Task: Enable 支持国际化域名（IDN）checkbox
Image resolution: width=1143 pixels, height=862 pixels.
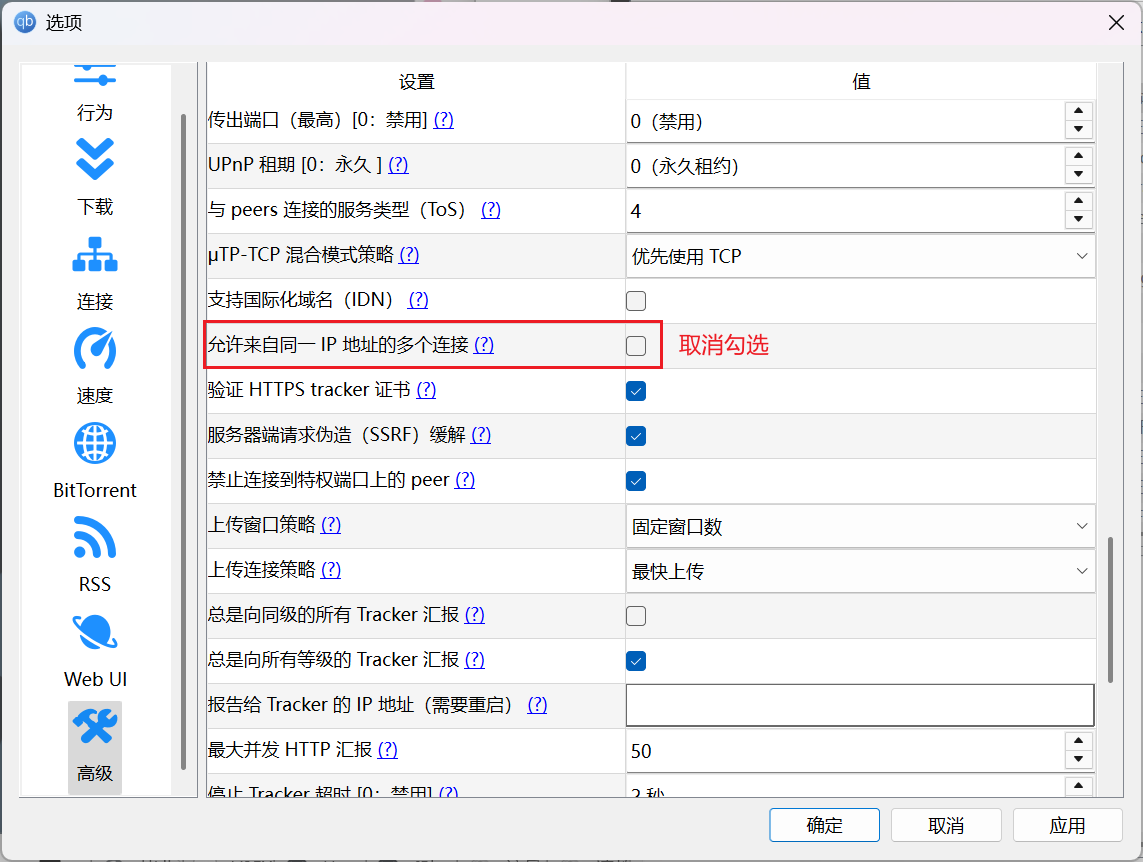Action: [x=636, y=301]
